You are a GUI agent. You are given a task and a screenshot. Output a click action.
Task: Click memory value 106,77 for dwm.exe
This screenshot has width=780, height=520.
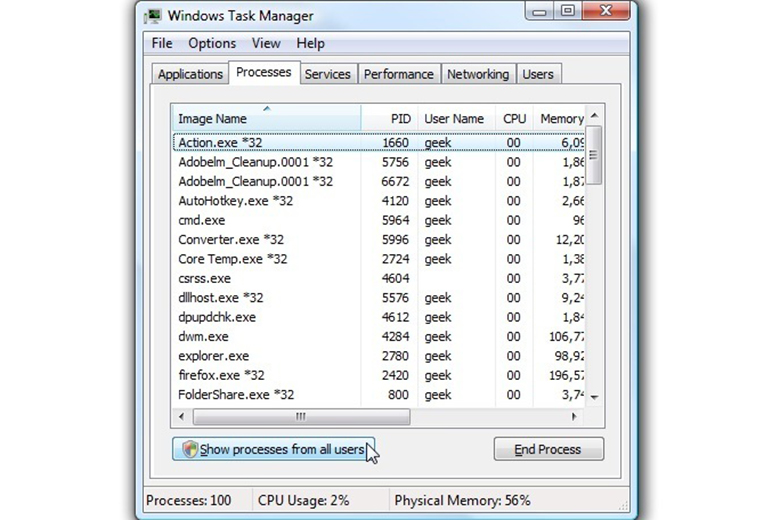coord(567,337)
